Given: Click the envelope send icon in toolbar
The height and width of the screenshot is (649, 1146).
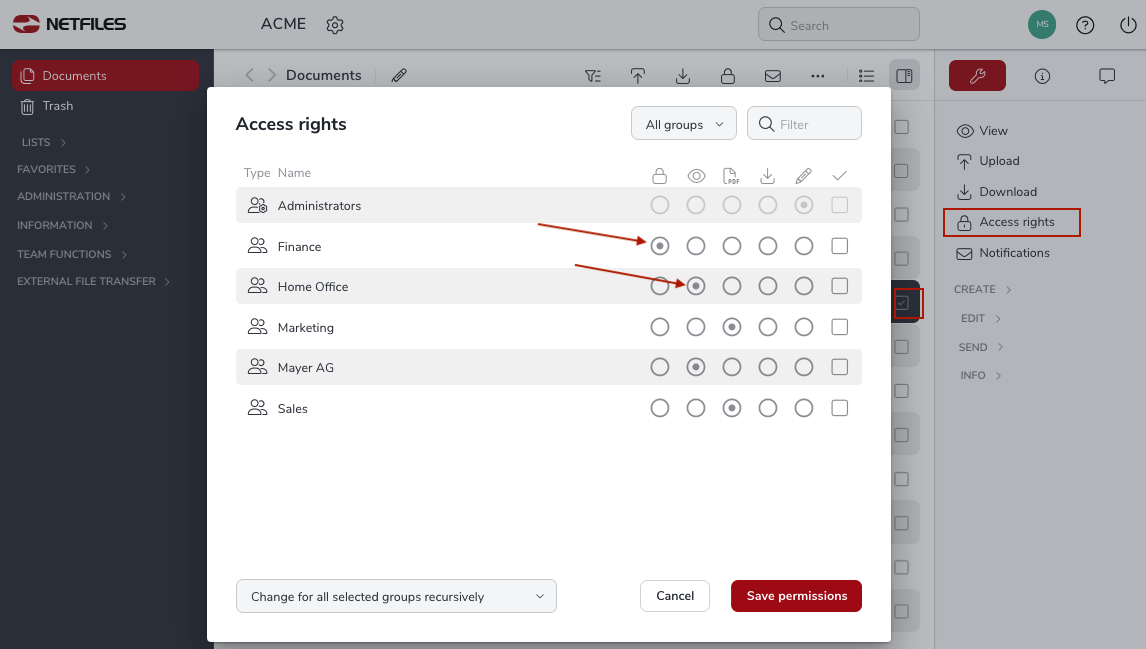Looking at the screenshot, I should pos(773,76).
